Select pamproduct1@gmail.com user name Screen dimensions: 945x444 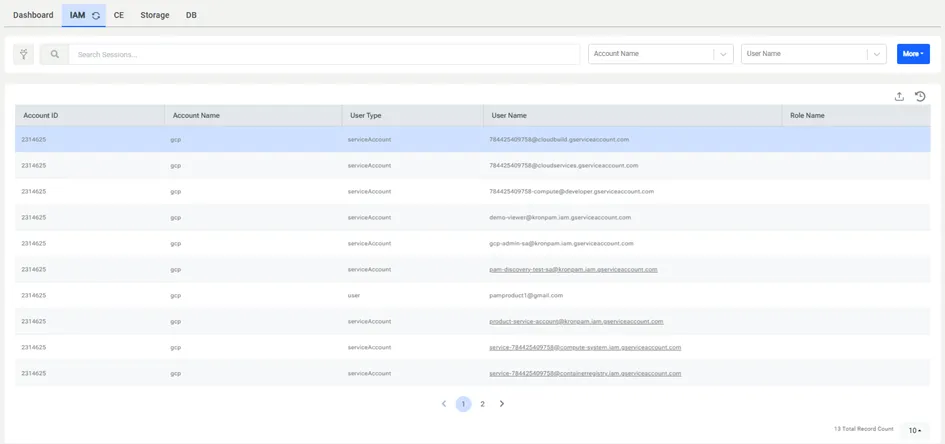click(x=526, y=295)
